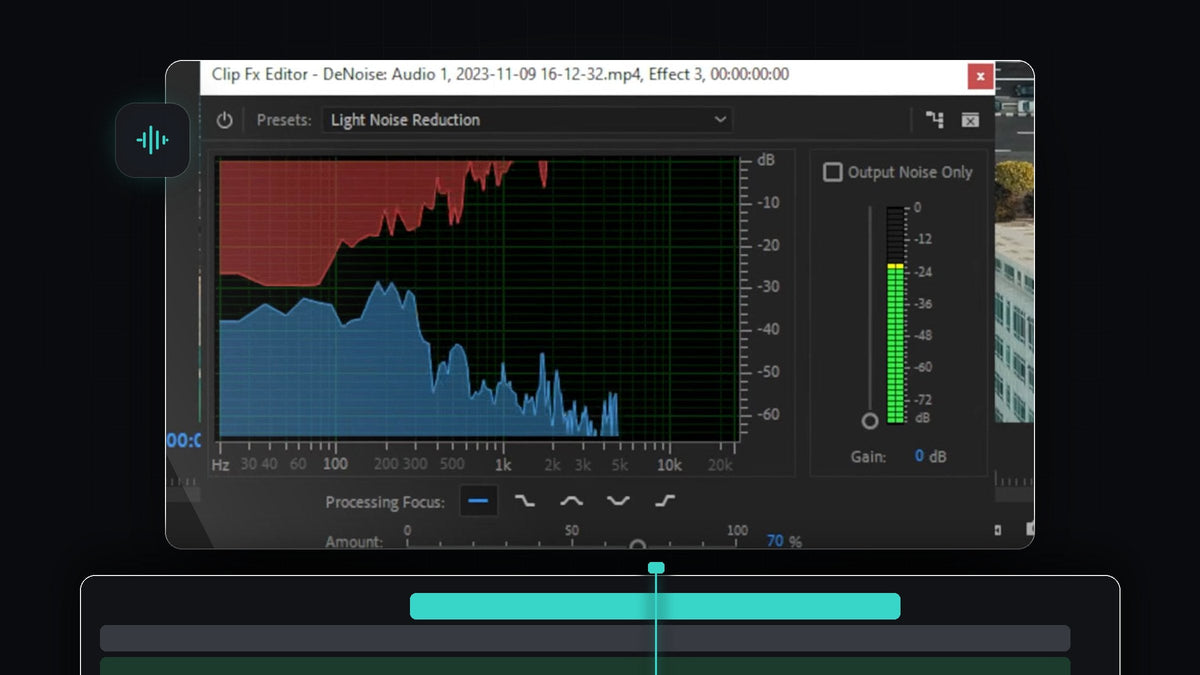Enable the Output Noise Only checkbox
The height and width of the screenshot is (675, 1200).
pyautogui.click(x=832, y=172)
